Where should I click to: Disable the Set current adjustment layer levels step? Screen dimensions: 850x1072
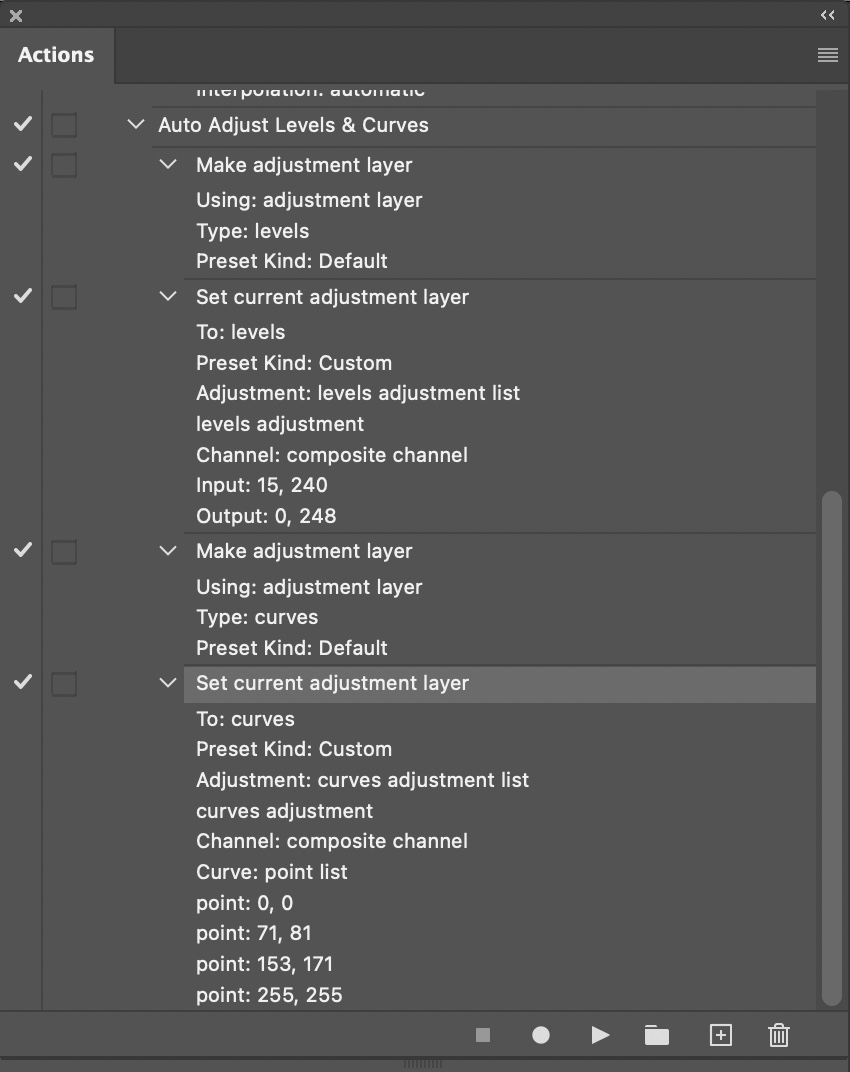(x=22, y=296)
